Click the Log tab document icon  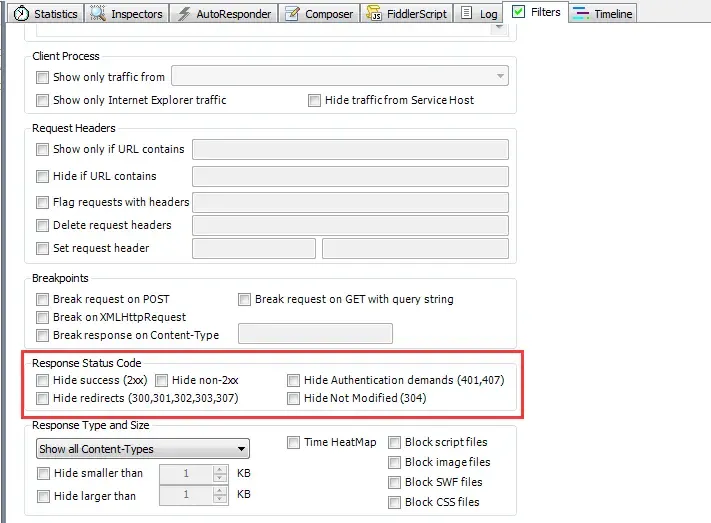tap(467, 14)
